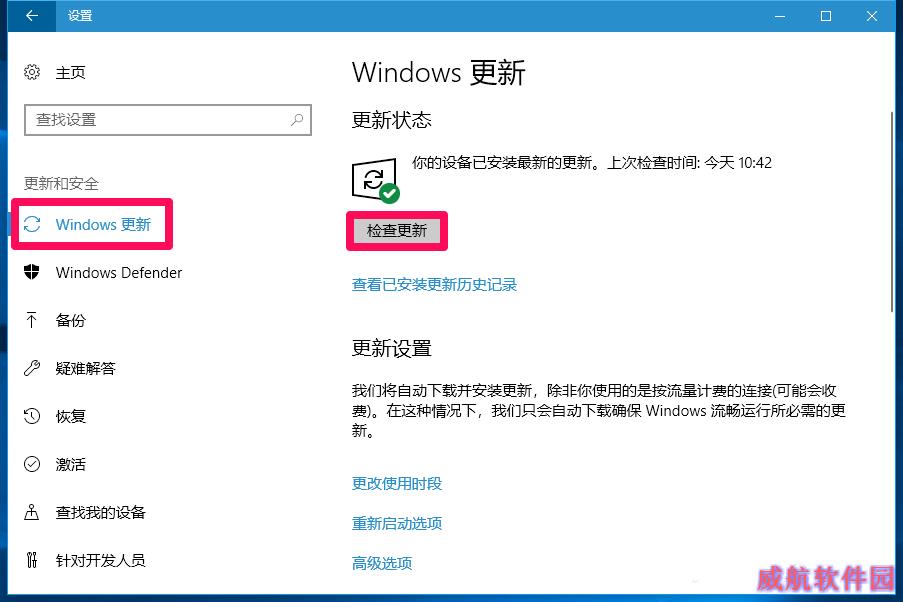Click the find my device icon
This screenshot has height=602, width=903.
pyautogui.click(x=32, y=512)
